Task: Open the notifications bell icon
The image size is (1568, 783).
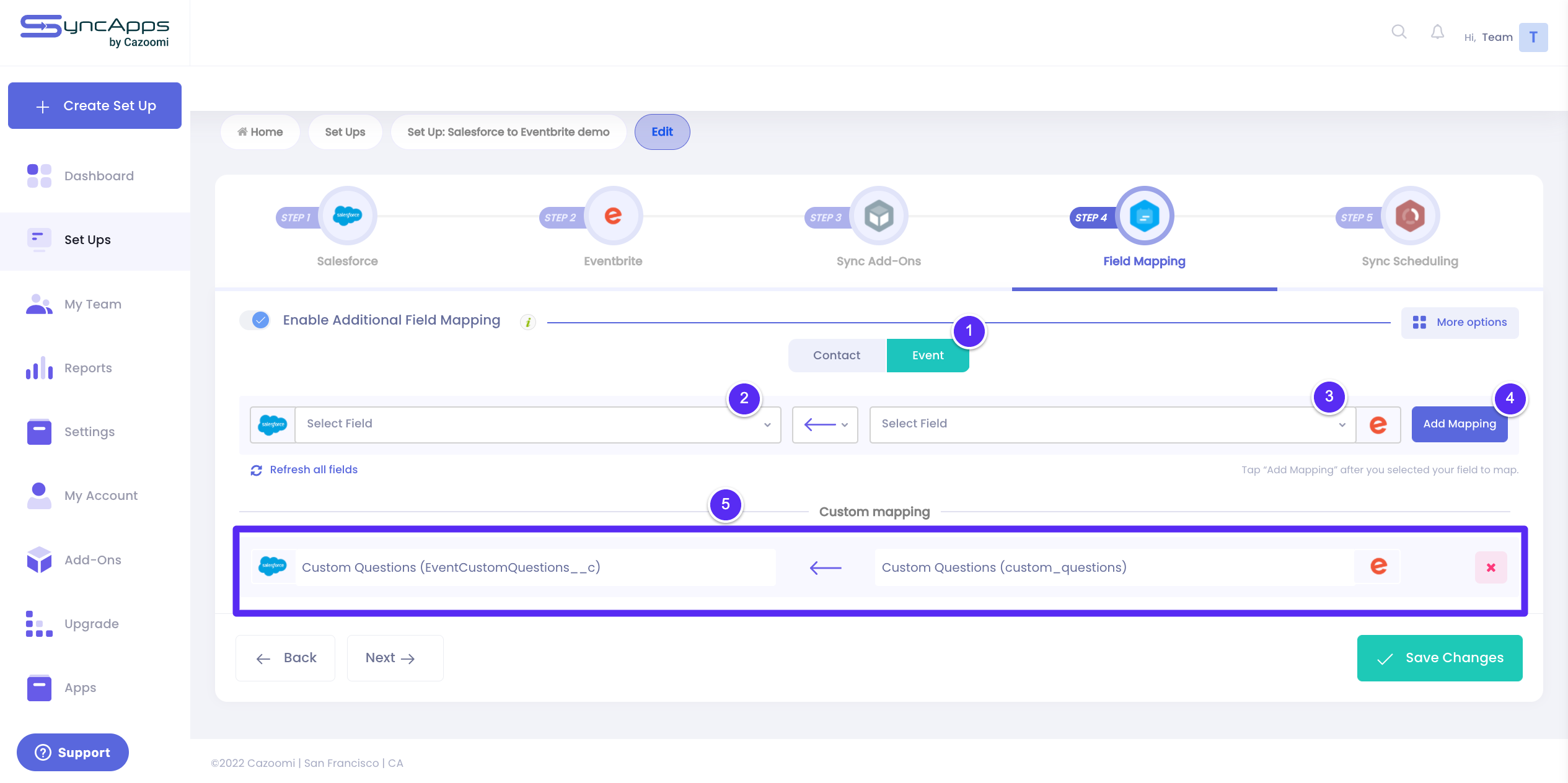Action: pos(1437,32)
